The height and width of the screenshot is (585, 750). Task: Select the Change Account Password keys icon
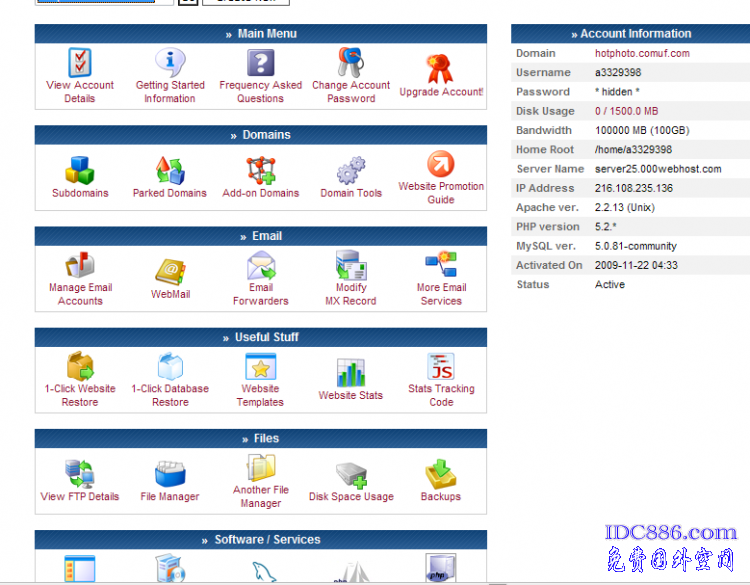pyautogui.click(x=351, y=63)
